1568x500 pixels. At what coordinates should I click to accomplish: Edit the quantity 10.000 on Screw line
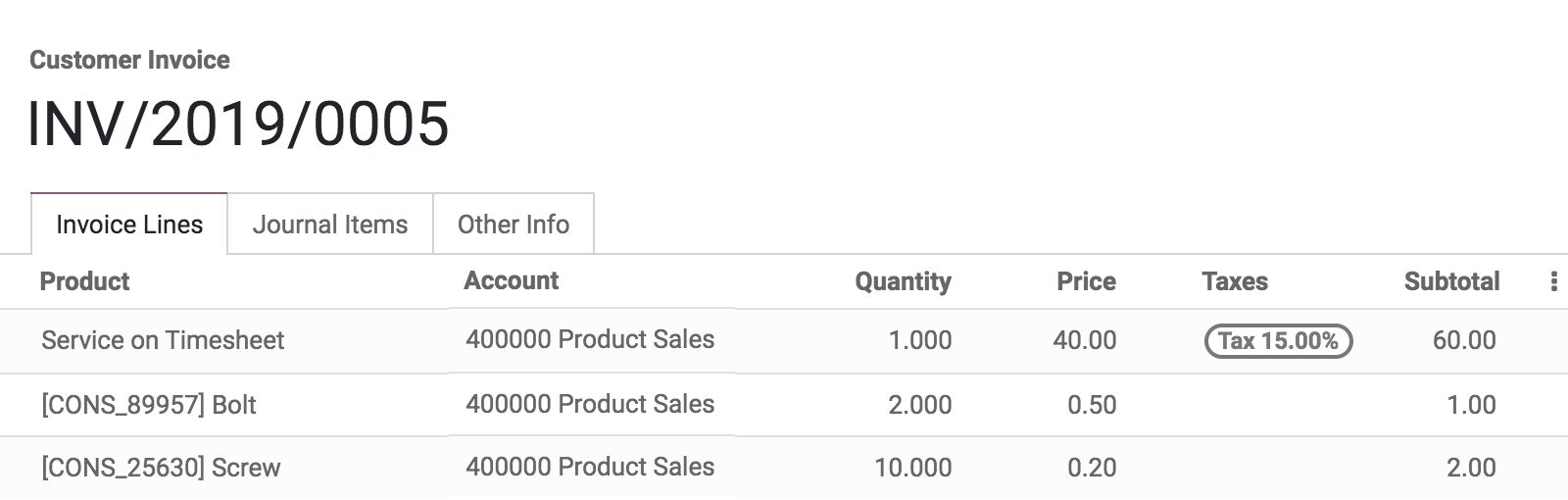(x=912, y=468)
